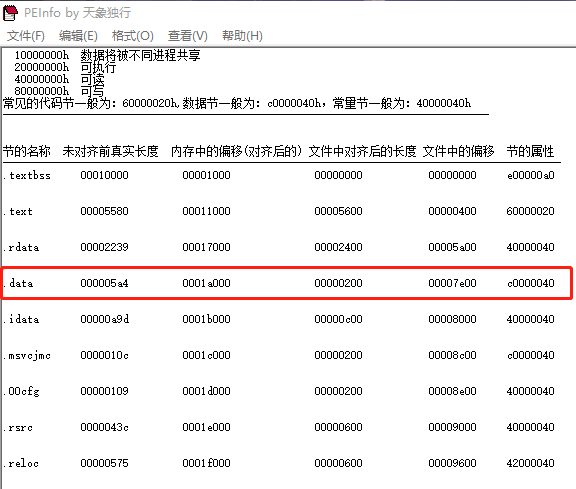Image resolution: width=576 pixels, height=489 pixels.
Task: Click memory offset 0001a000 of .data
Action: [206, 283]
